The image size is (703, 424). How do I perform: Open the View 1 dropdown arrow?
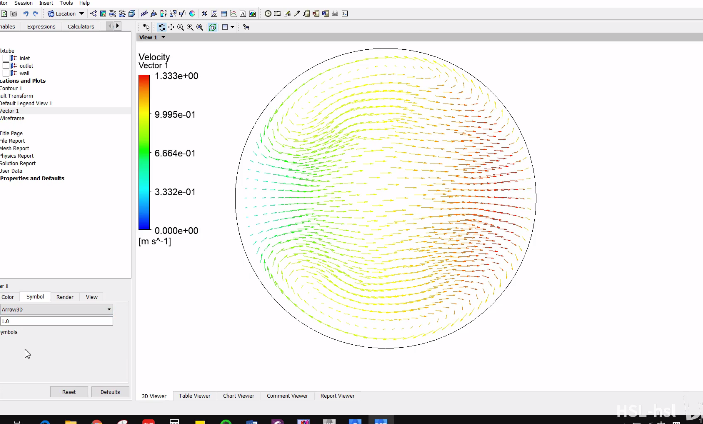coord(163,37)
